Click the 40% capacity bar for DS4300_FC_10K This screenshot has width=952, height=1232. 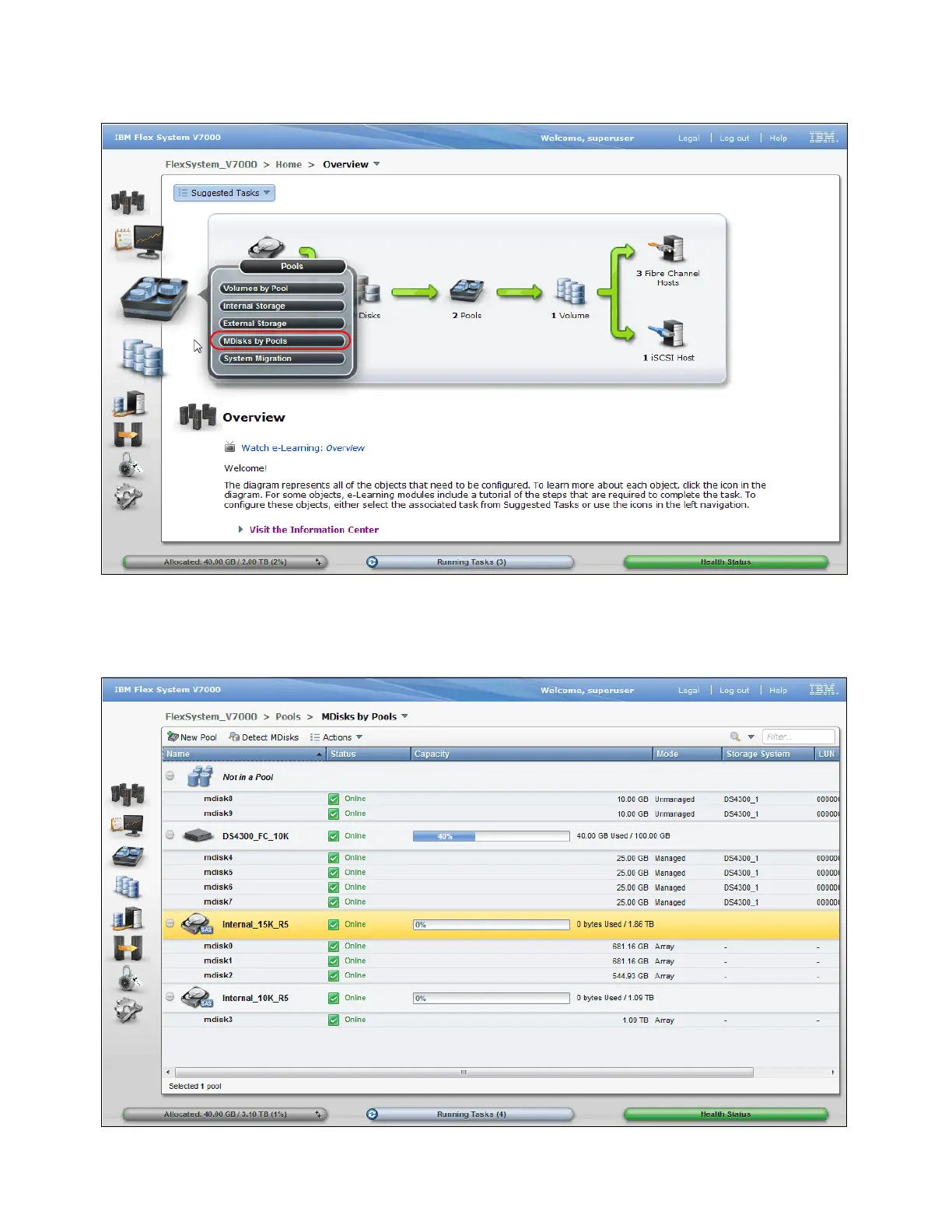tap(492, 836)
